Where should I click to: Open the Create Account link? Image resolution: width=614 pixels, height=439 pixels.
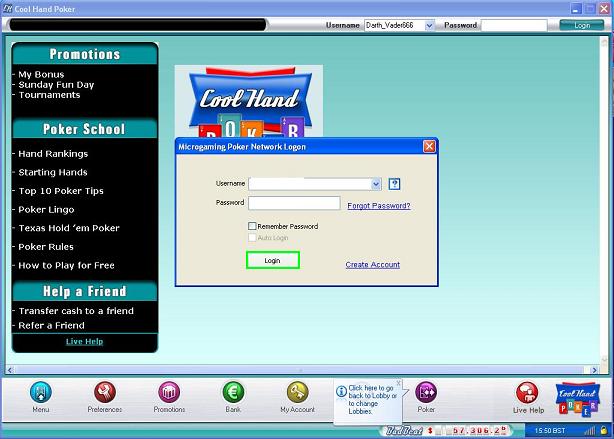coord(372,265)
